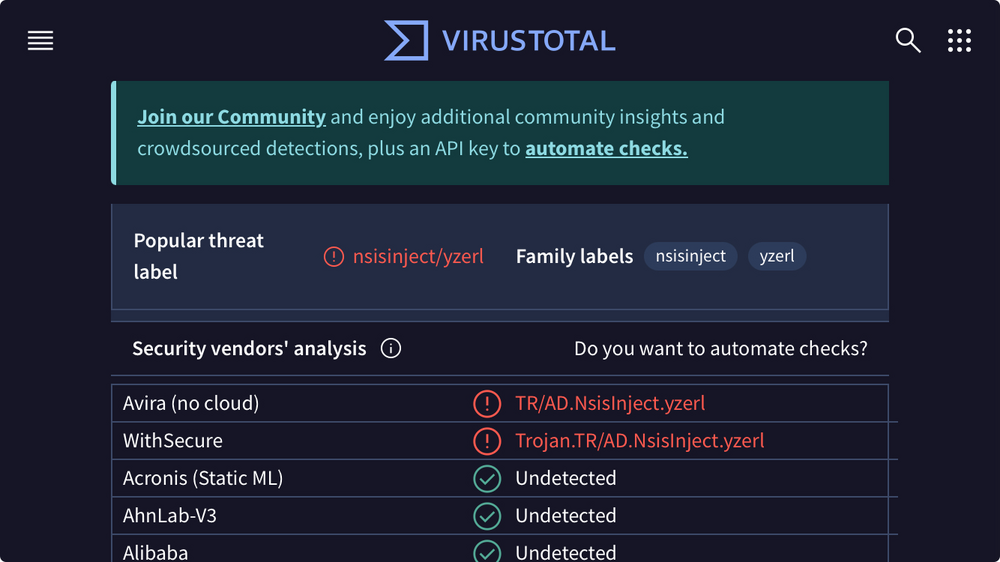Click the green check icon in Acronis row
Screen dimensions: 1000x562
[x=487, y=478]
